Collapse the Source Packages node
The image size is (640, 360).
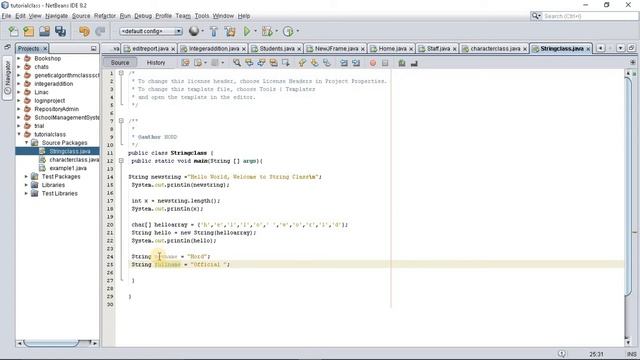[x=27, y=143]
